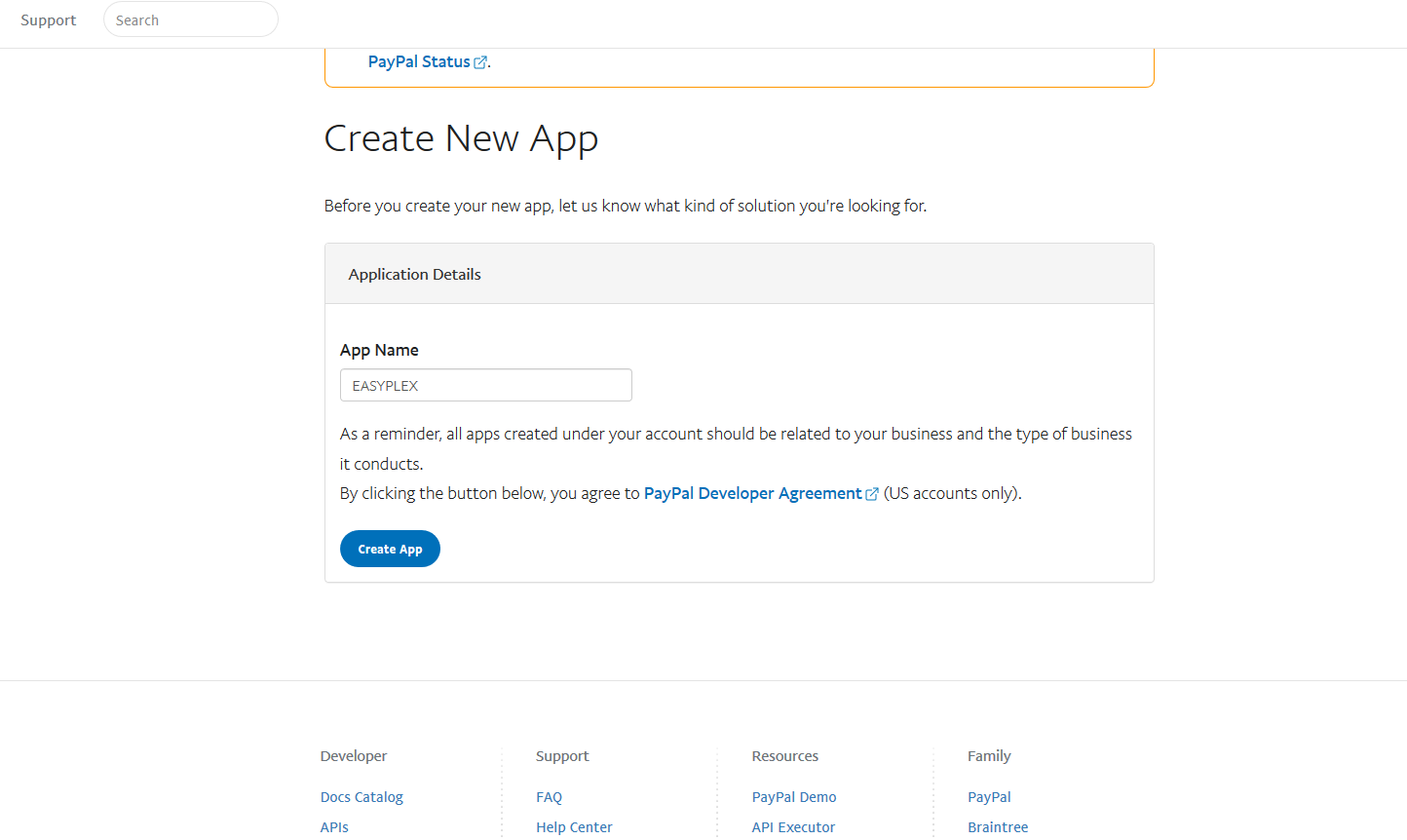Select the App Name field showing EASYPLEX
Screen dimensions: 1407x840
485,385
